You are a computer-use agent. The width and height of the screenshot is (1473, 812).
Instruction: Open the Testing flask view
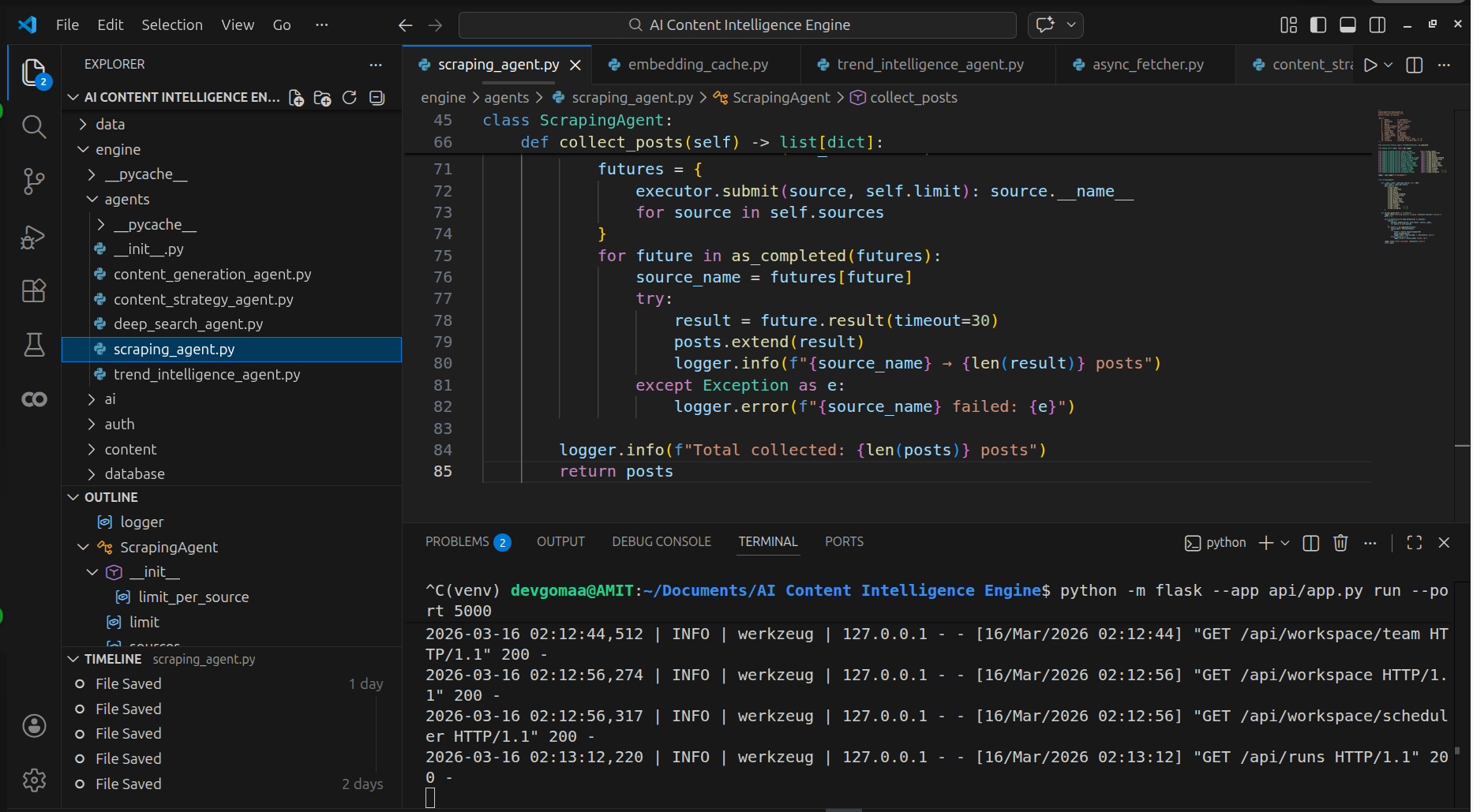[33, 345]
